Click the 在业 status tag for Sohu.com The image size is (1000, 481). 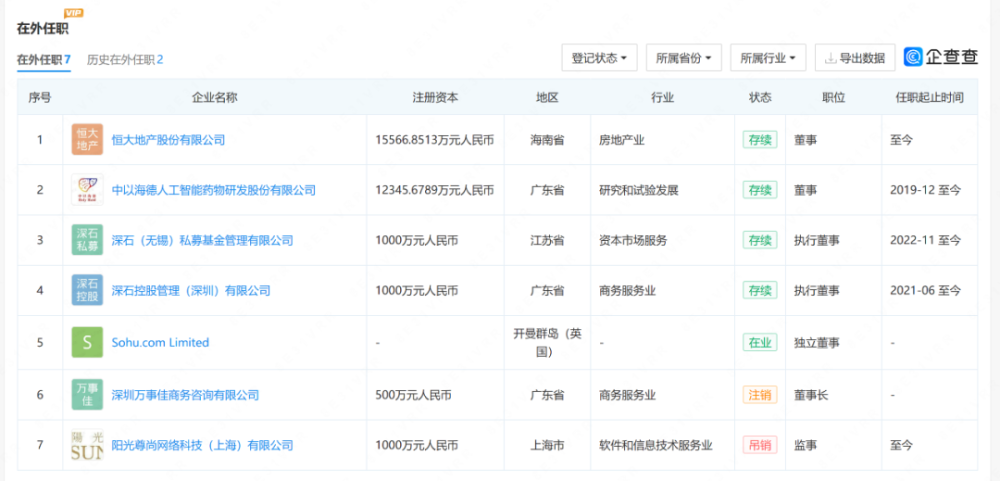click(760, 343)
